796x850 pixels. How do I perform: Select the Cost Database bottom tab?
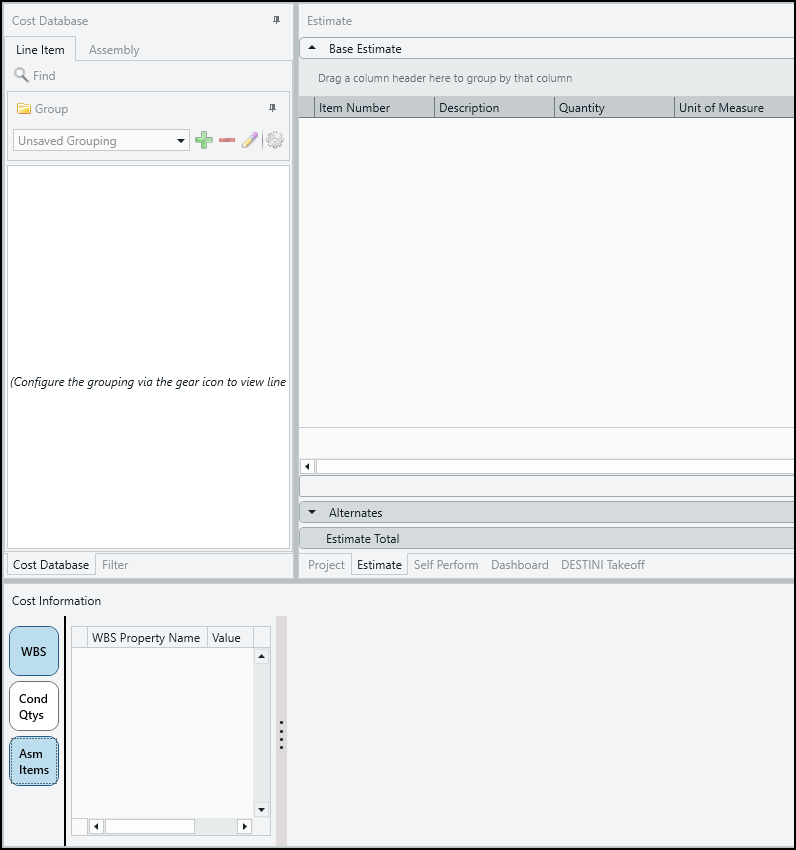[x=51, y=564]
